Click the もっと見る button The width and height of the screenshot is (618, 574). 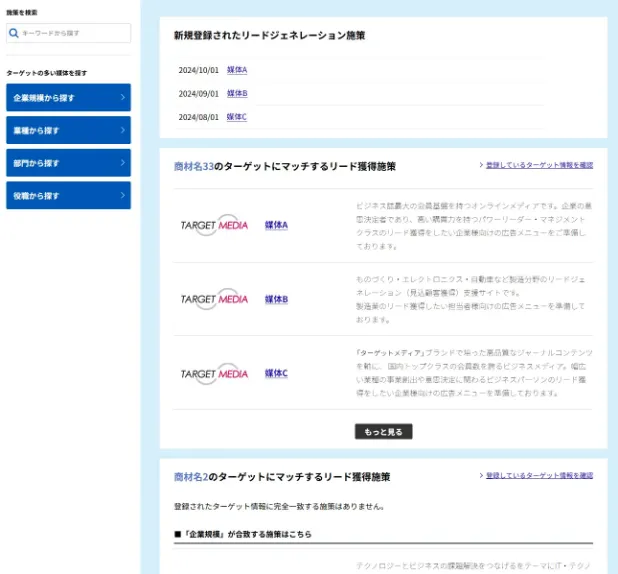pyautogui.click(x=383, y=432)
